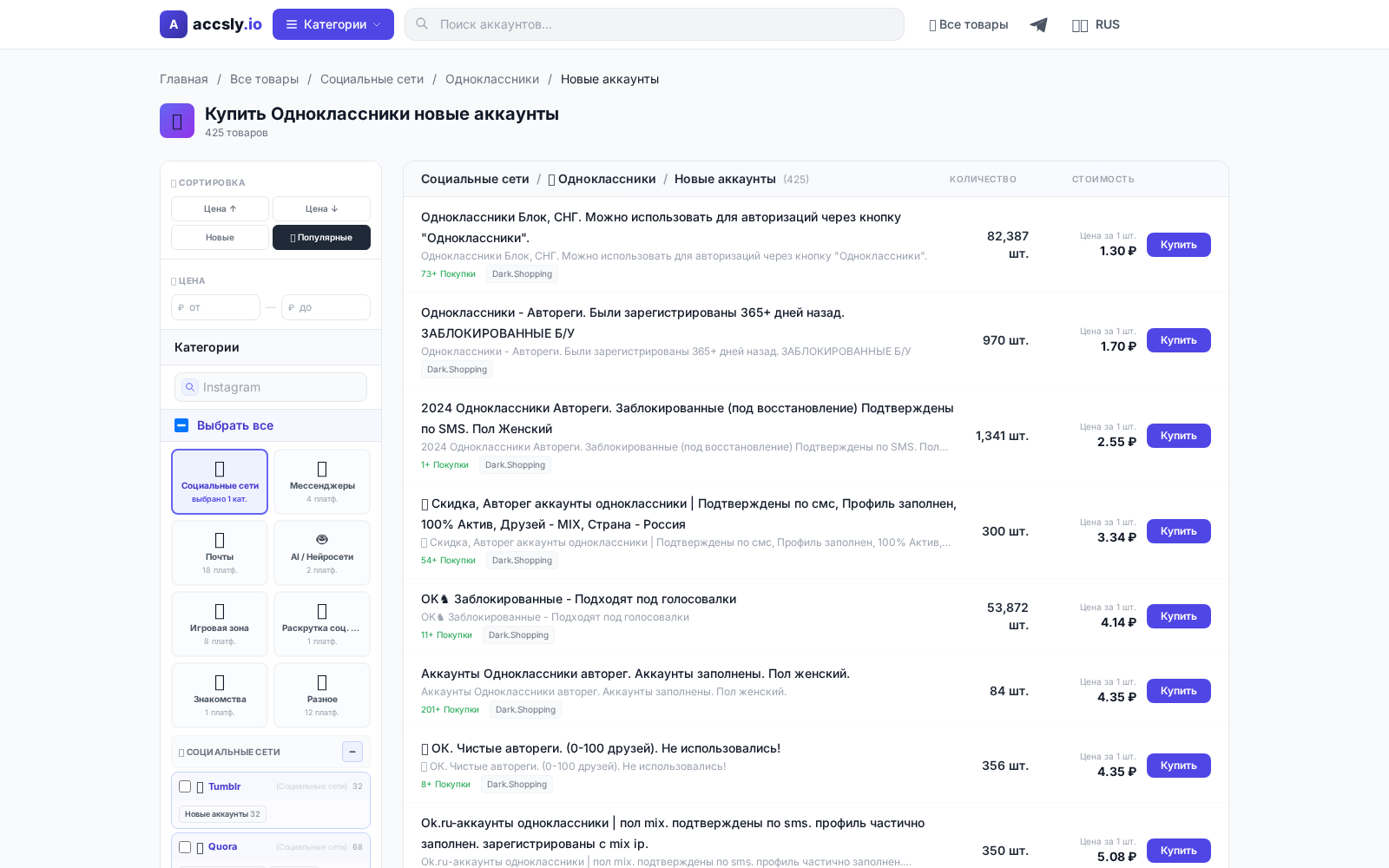Open the Telegram channel icon
Image resolution: width=1389 pixels, height=868 pixels.
click(x=1038, y=25)
